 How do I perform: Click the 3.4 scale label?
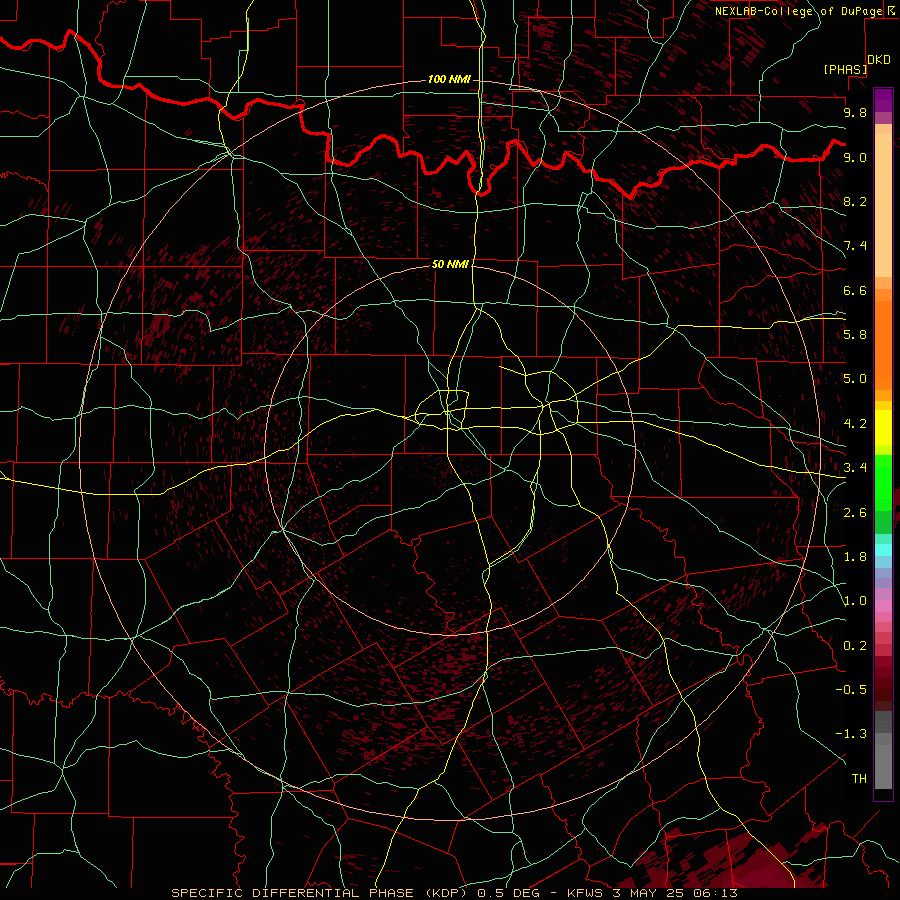855,468
